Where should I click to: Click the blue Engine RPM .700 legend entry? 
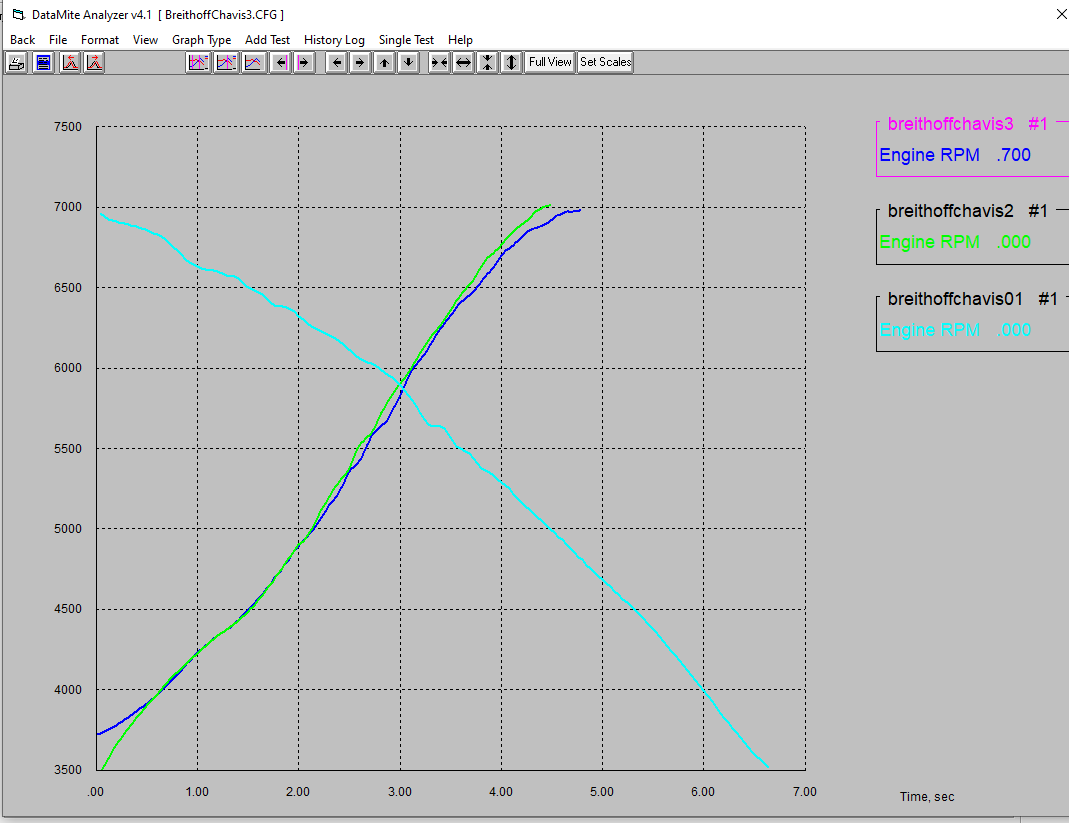click(x=954, y=155)
